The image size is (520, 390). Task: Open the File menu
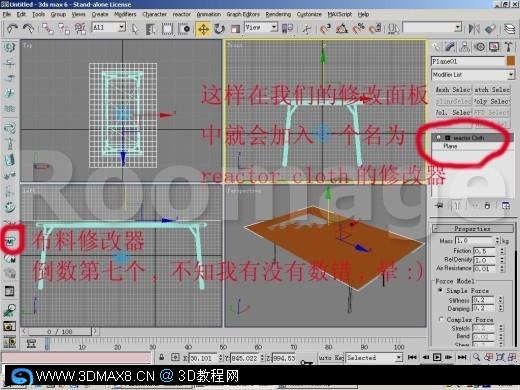point(7,14)
